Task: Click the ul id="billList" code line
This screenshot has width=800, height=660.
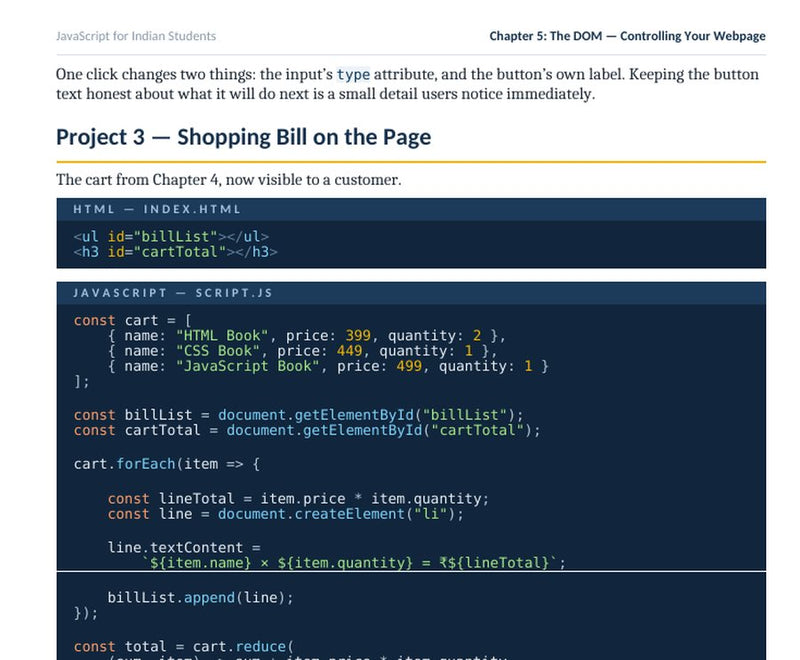Action: (171, 237)
